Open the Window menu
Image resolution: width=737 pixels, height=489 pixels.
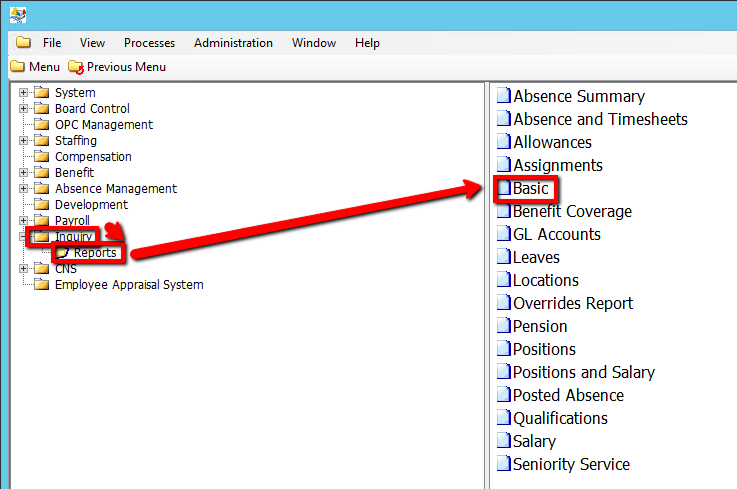(313, 43)
